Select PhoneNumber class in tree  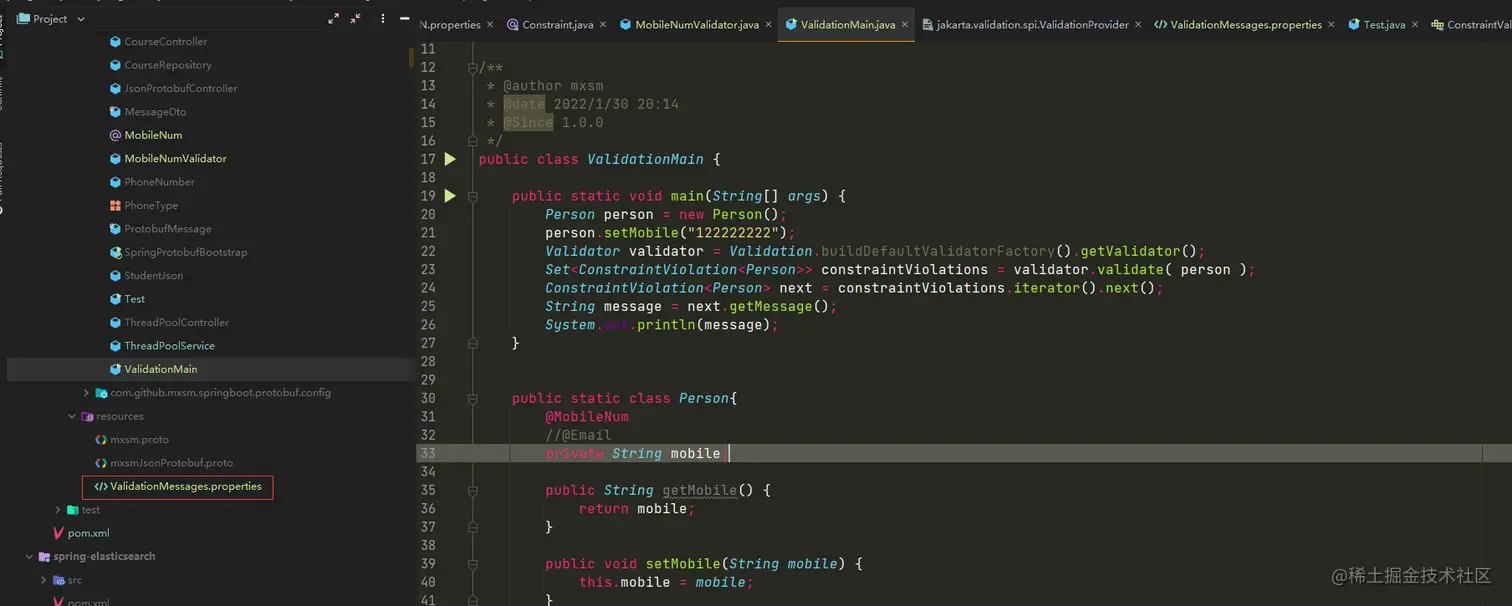pos(159,182)
